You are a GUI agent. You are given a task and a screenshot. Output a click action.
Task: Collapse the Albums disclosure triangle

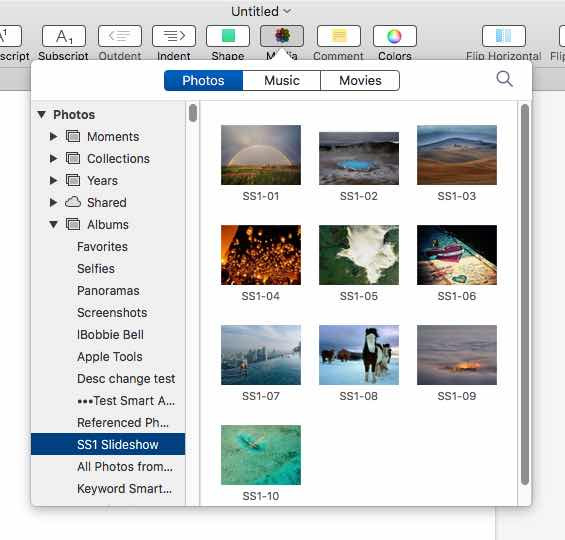click(x=53, y=224)
